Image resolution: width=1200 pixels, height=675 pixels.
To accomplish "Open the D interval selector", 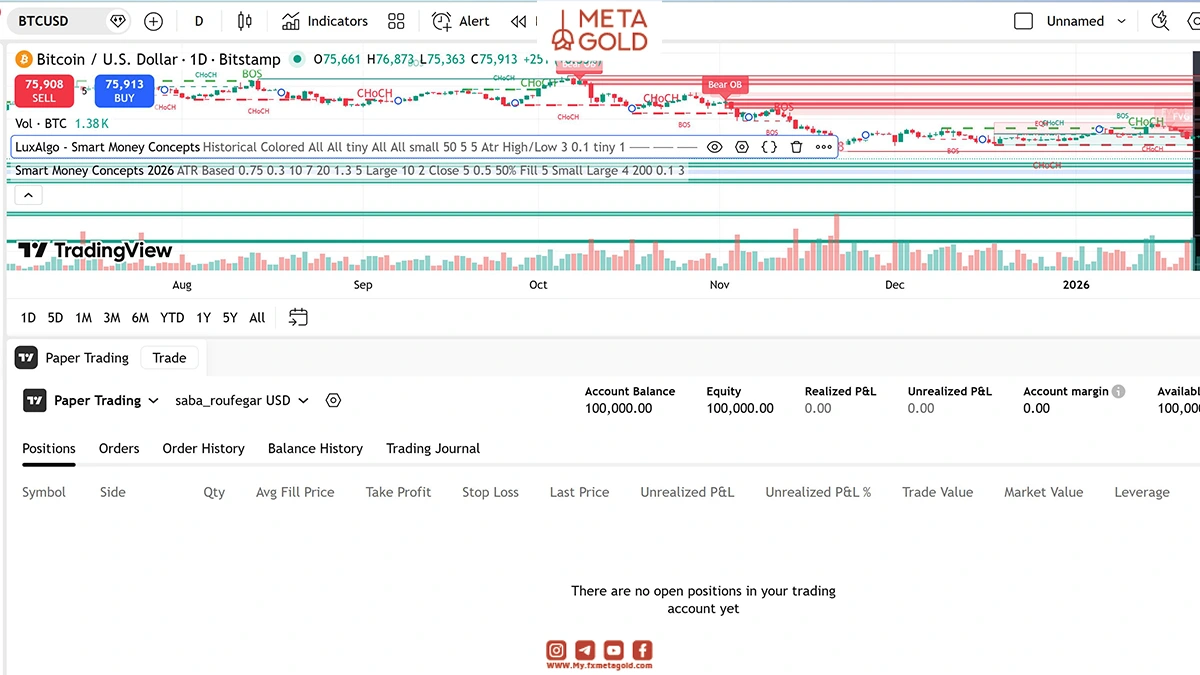I will click(199, 21).
